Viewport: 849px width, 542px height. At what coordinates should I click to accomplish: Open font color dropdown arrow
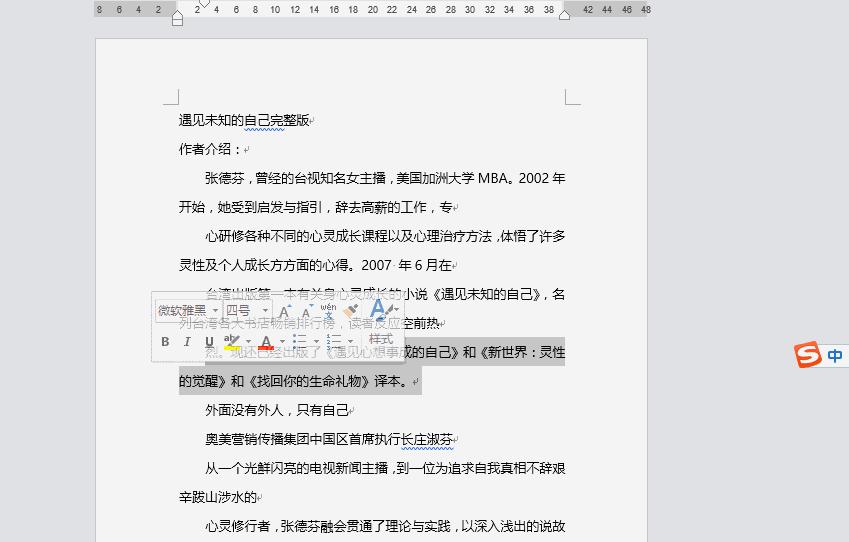(282, 341)
